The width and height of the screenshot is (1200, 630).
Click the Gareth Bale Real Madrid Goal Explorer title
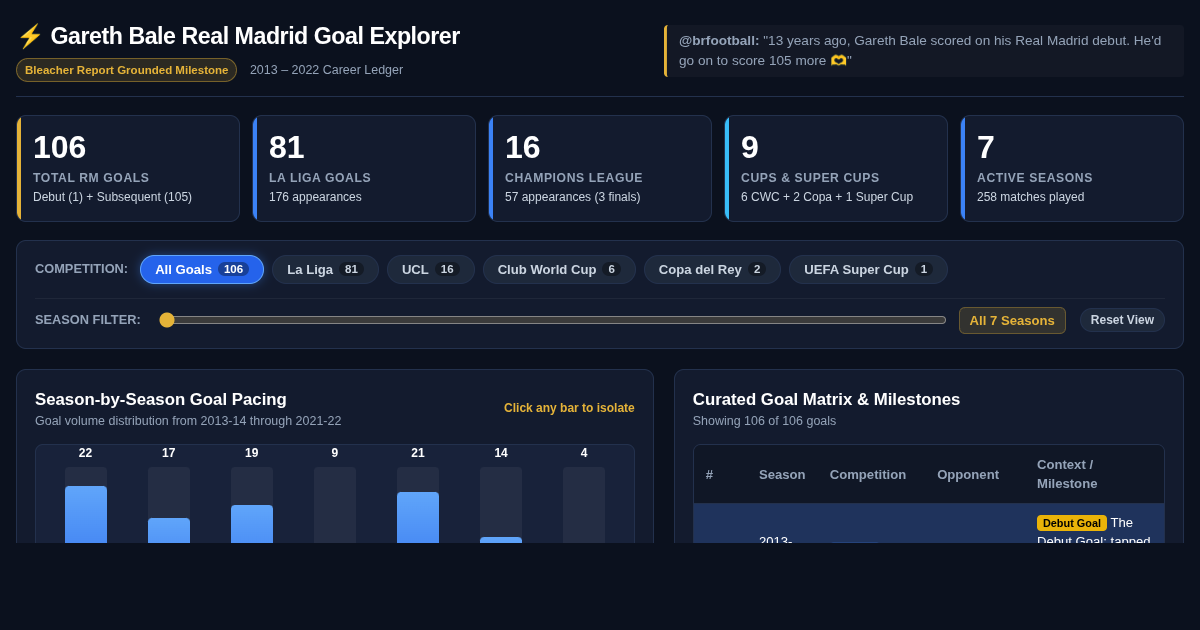tap(255, 36)
